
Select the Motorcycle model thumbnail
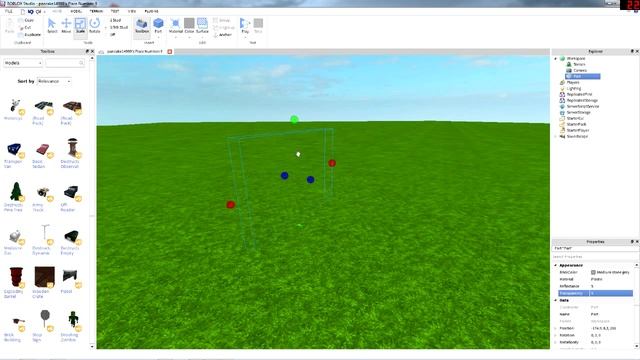pos(15,106)
